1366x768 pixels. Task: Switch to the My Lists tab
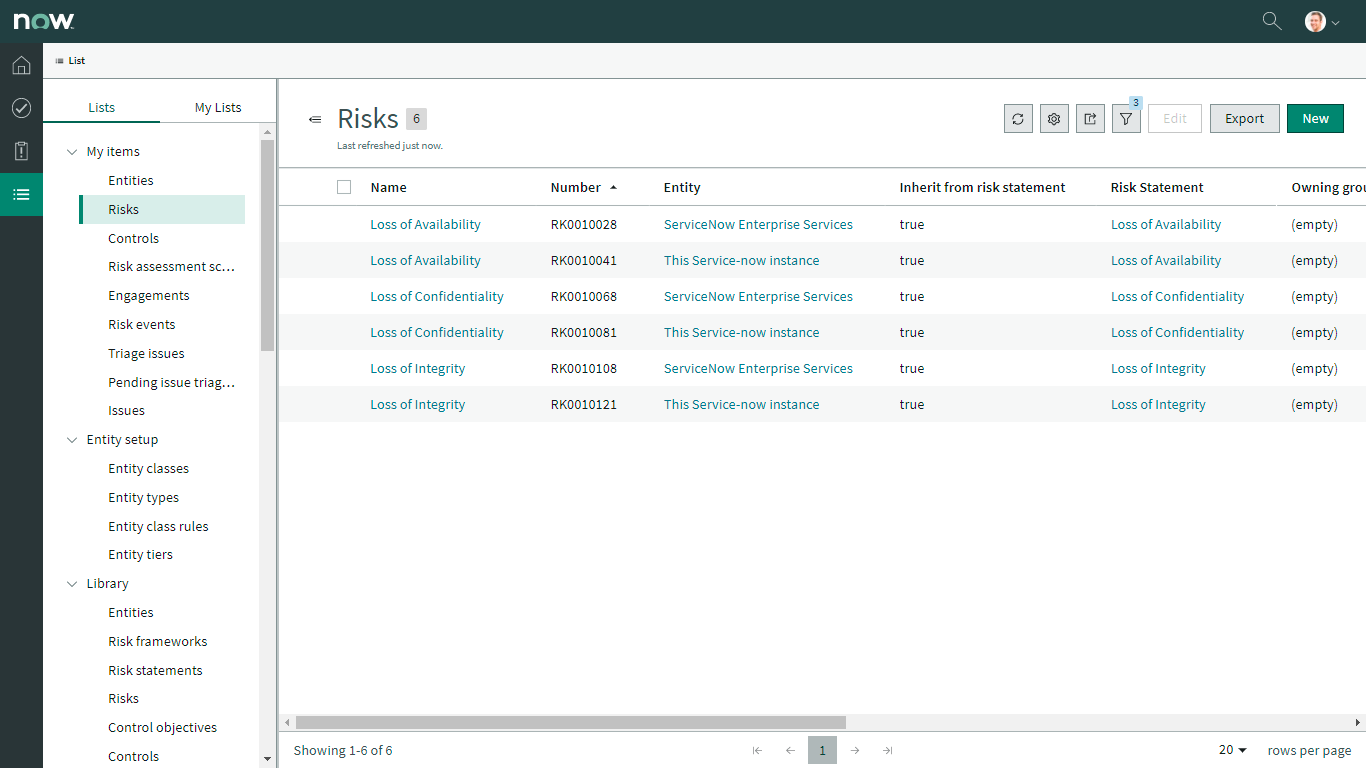(x=218, y=107)
